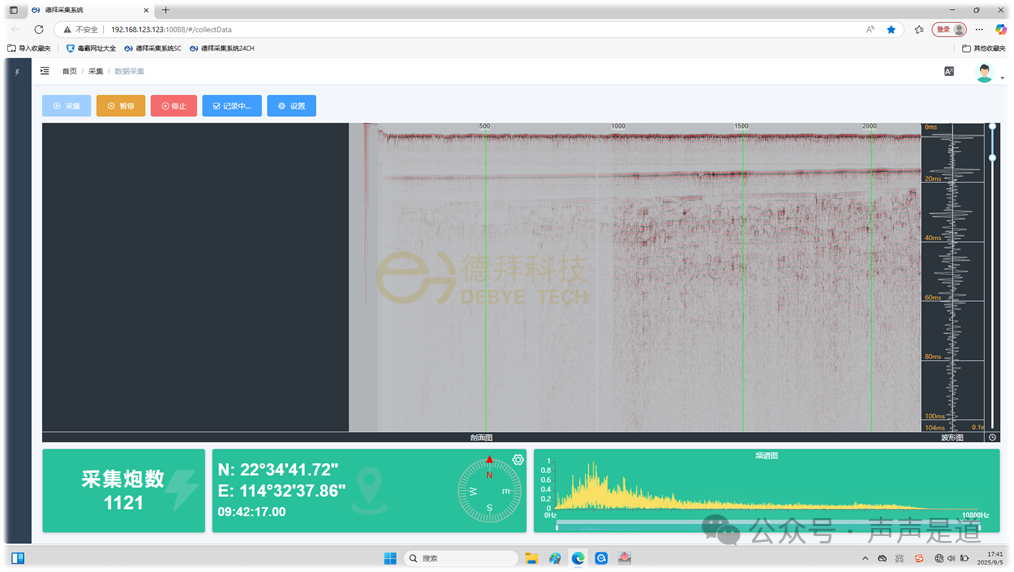Open 德拜采集系统24CH bookmark
The height and width of the screenshot is (572, 1014).
pos(222,48)
